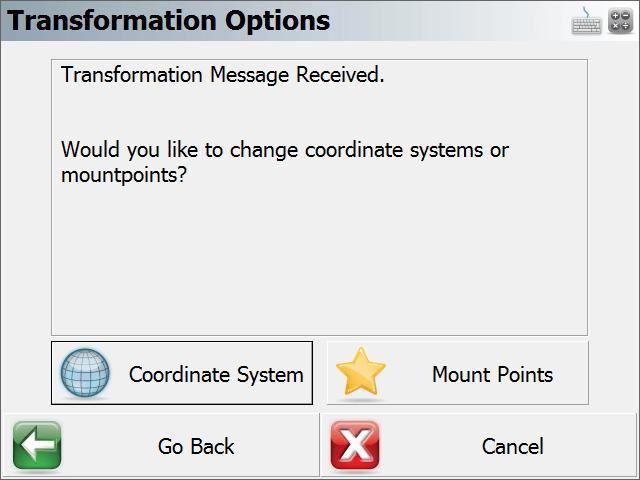Click the word 'mountpoints?' in message
The image size is (640, 480).
pyautogui.click(x=124, y=176)
